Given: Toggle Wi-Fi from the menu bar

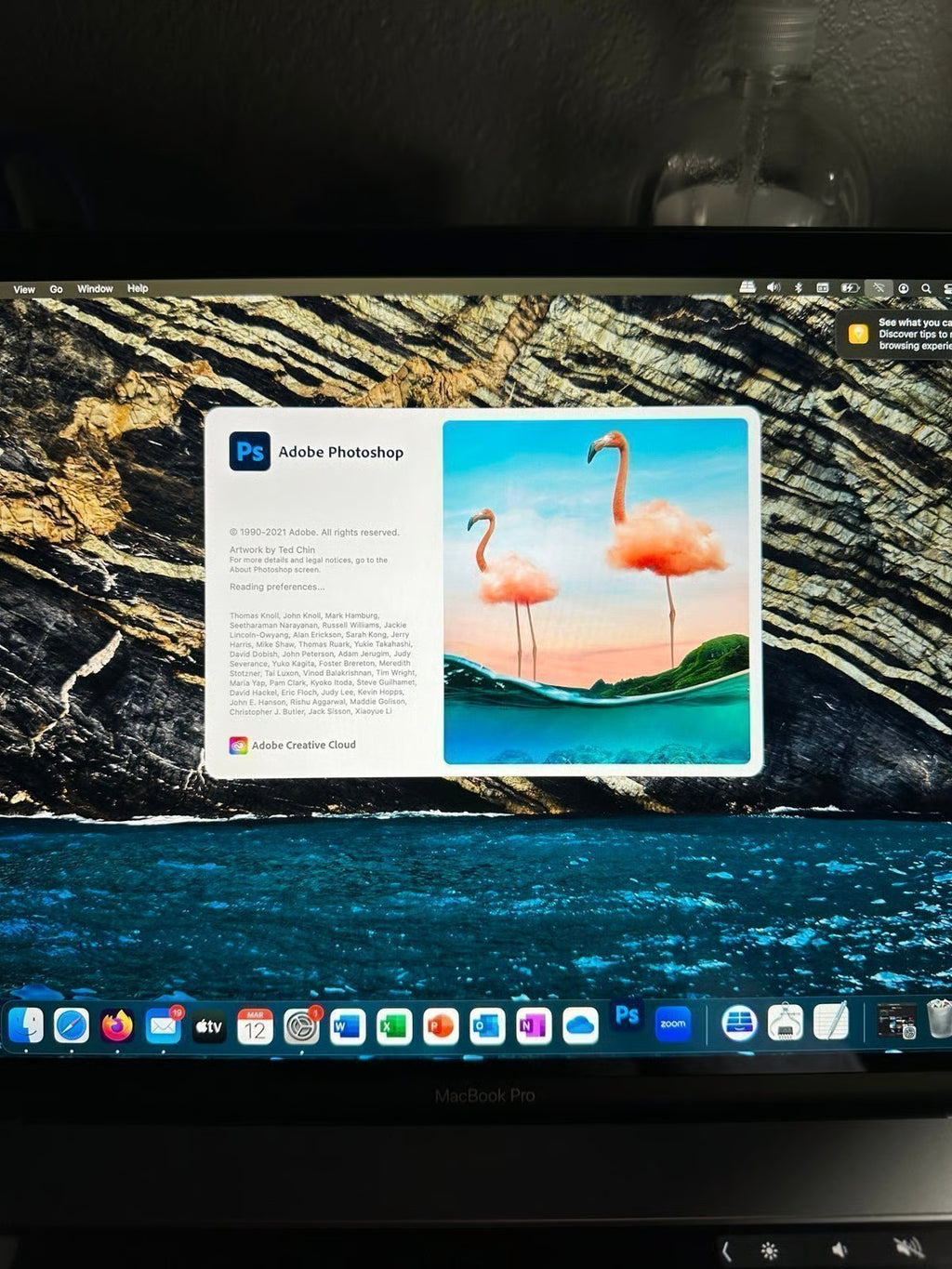Looking at the screenshot, I should pos(879,288).
